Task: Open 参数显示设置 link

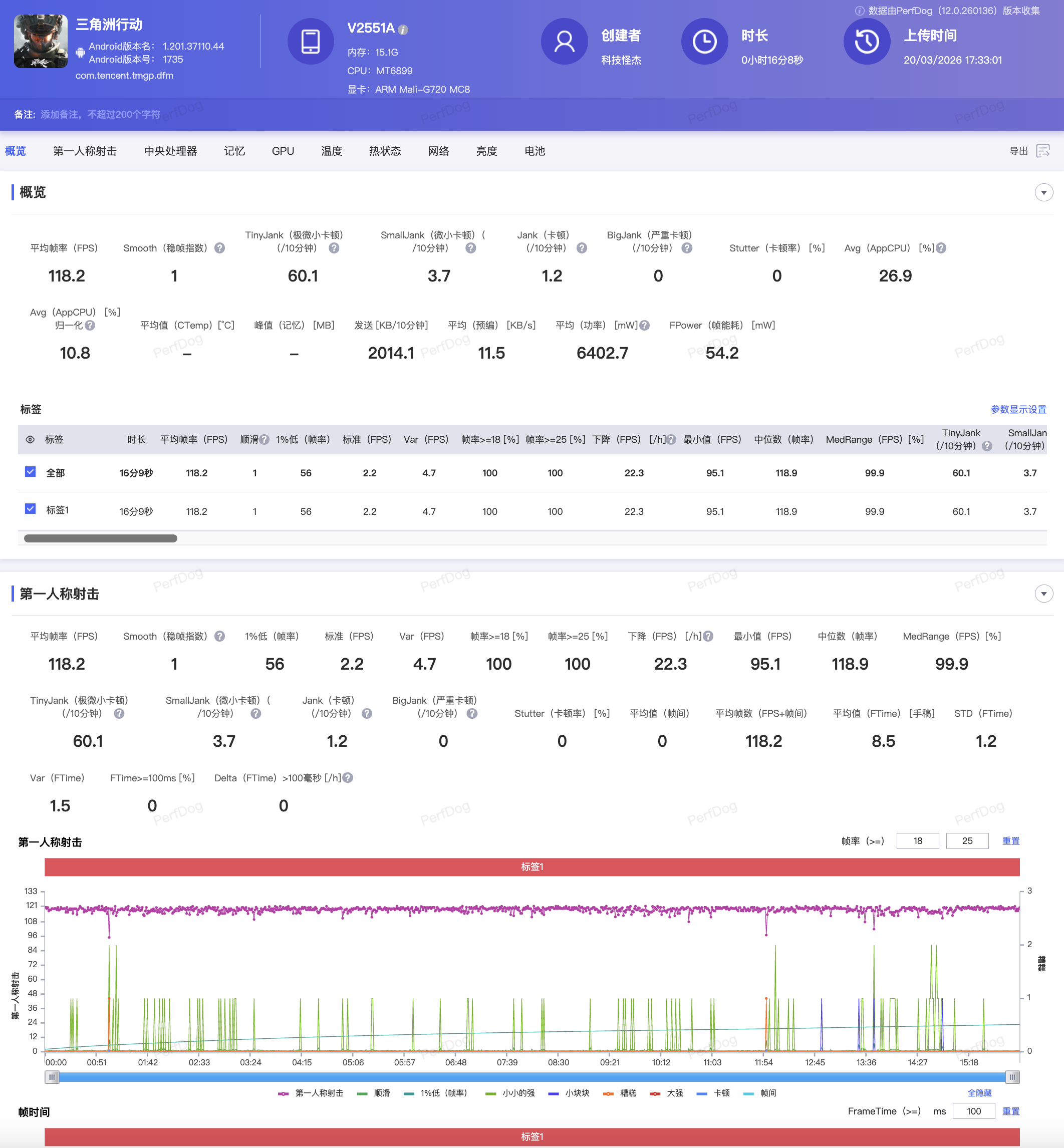Action: point(1018,409)
